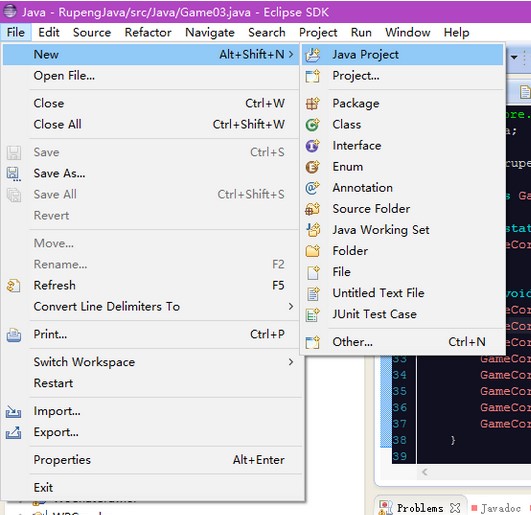The height and width of the screenshot is (515, 531).
Task: Choose Print... menu entry
Action: (151, 335)
